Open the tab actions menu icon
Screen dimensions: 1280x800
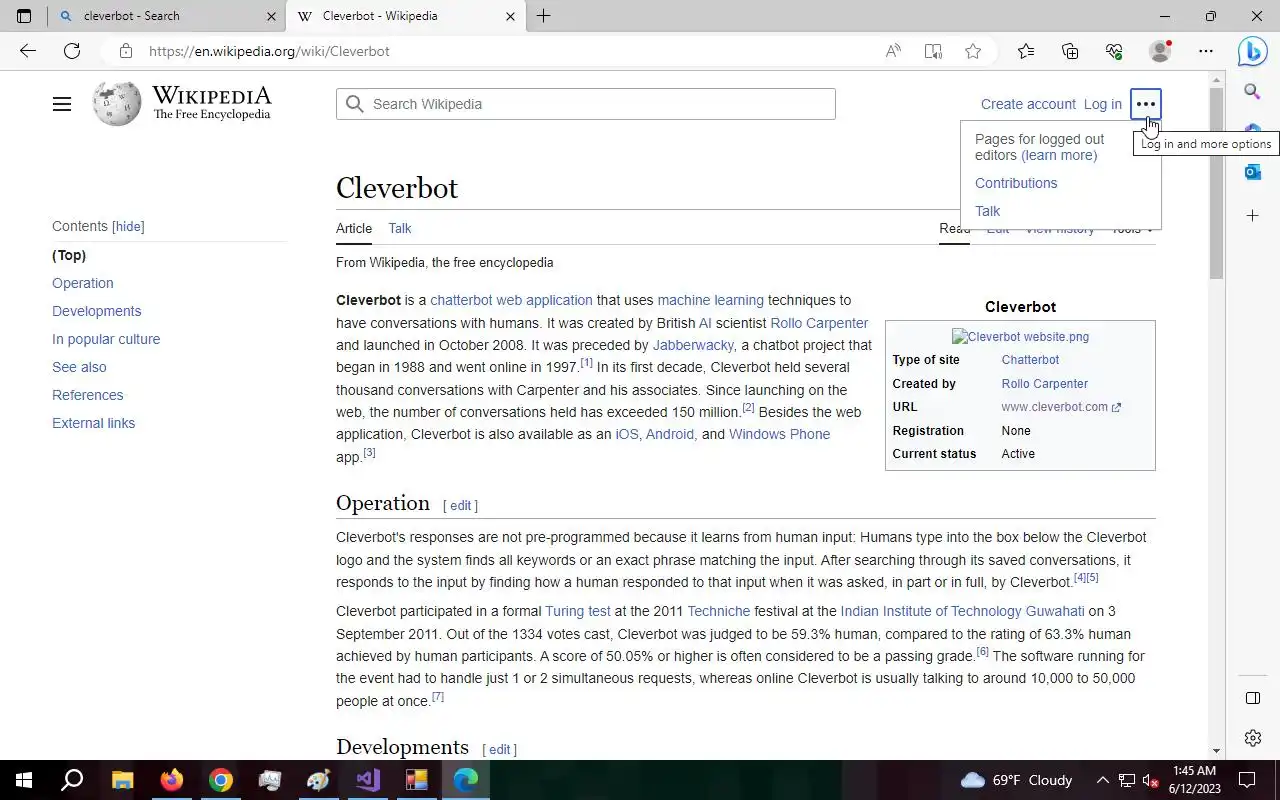(x=24, y=16)
